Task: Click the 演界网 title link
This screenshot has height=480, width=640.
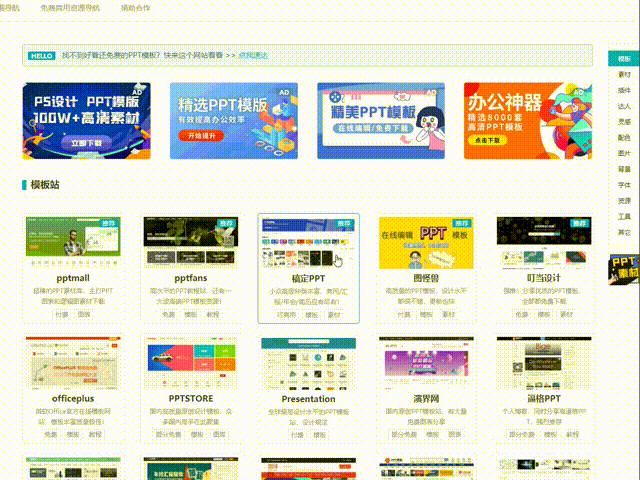Action: pos(426,398)
